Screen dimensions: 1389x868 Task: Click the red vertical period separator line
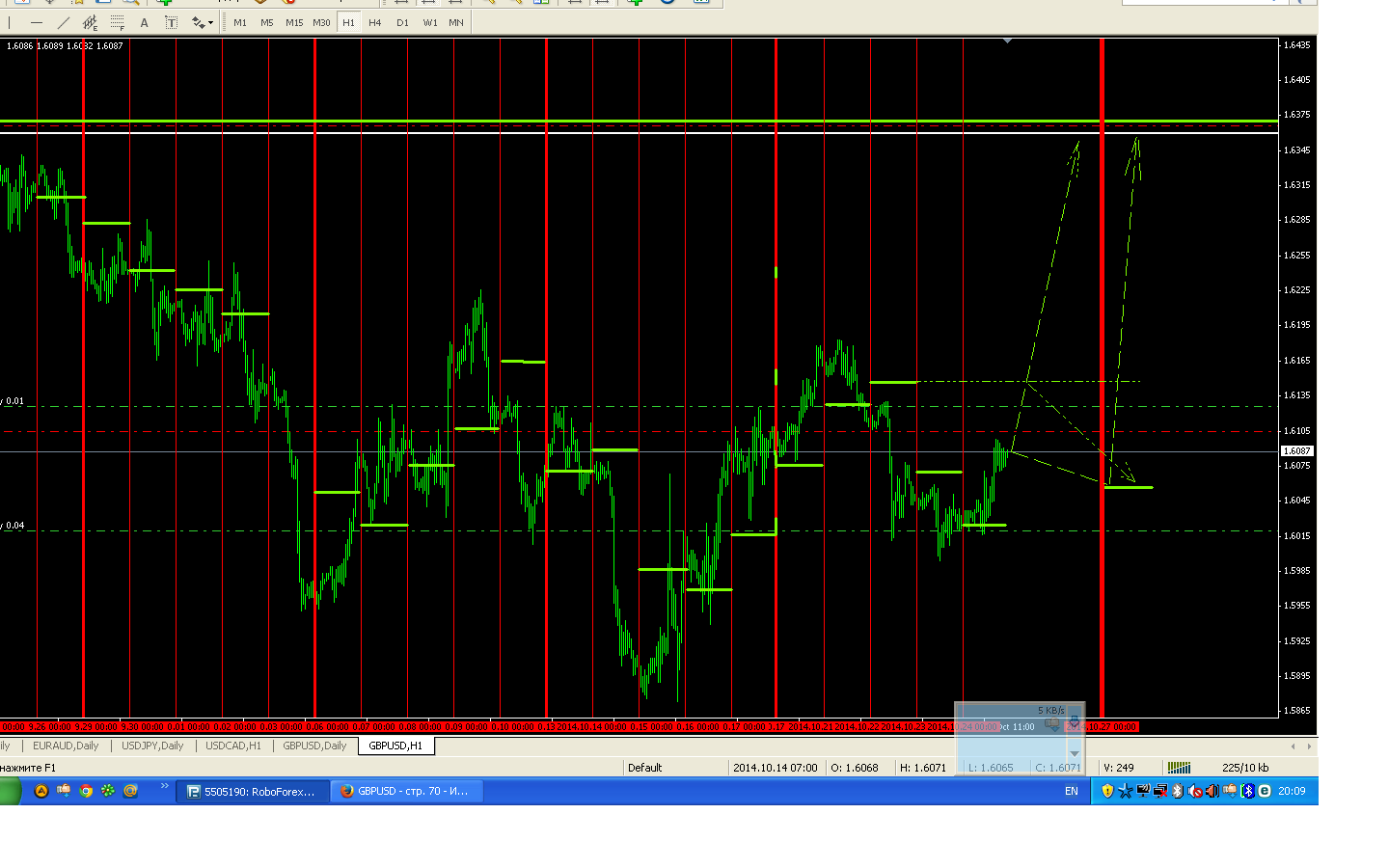coord(1102,378)
